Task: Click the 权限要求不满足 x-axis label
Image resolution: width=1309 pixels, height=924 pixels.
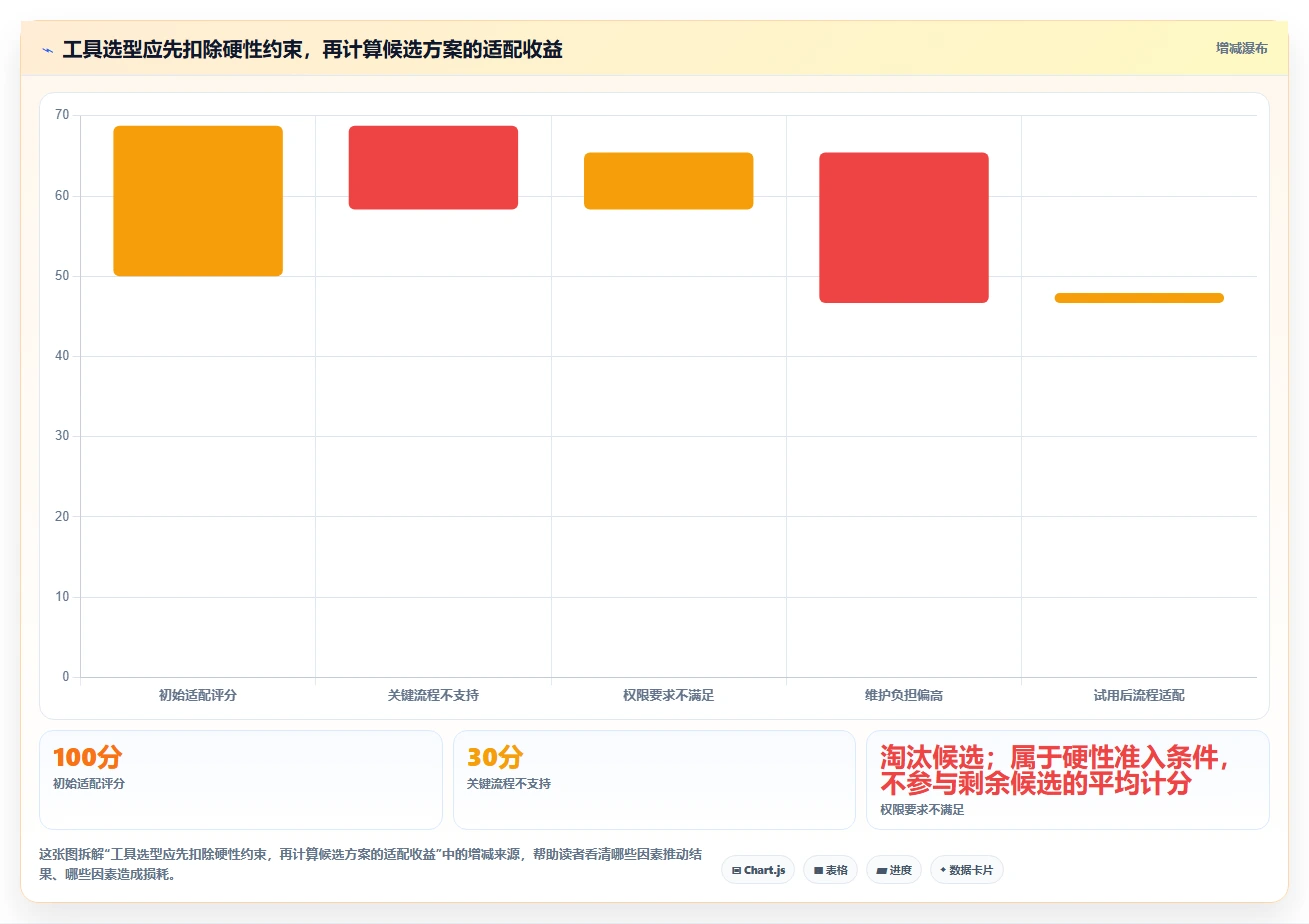Action: click(x=668, y=695)
